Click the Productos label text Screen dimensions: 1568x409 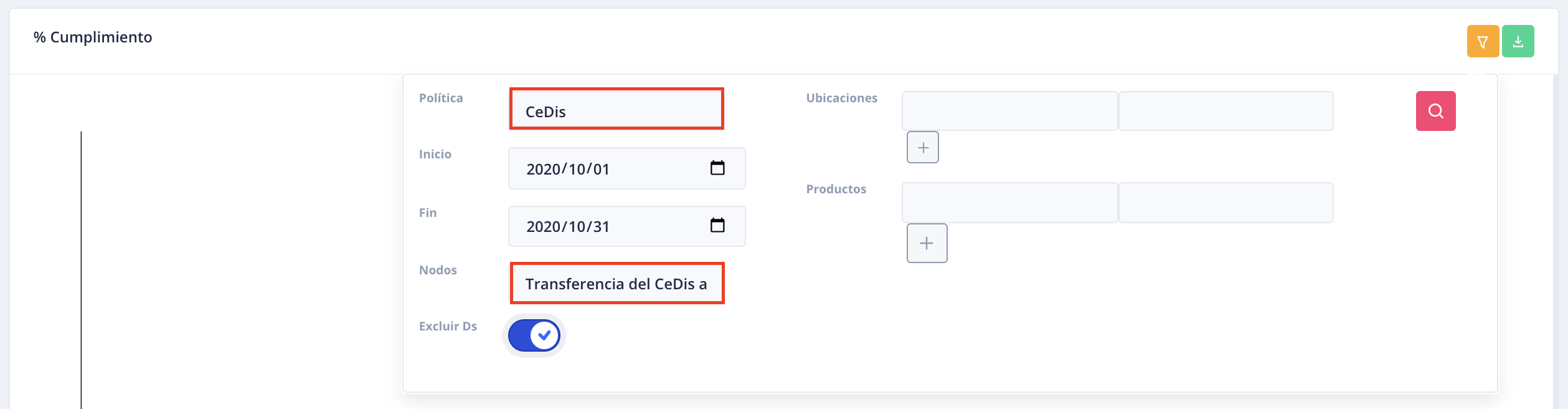pyautogui.click(x=836, y=189)
